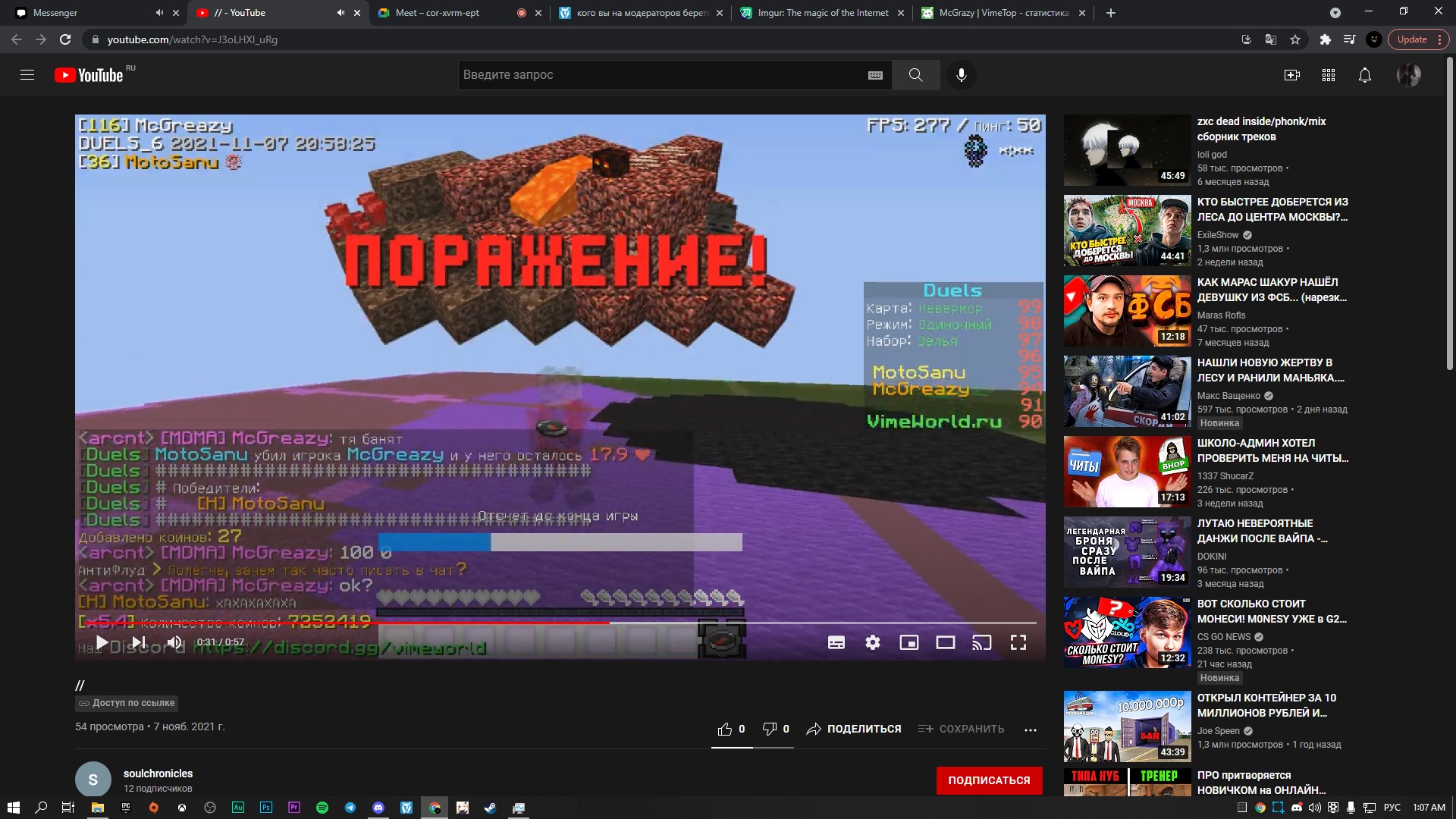Open YouTube apps grid
Image resolution: width=1456 pixels, height=819 pixels.
click(1328, 75)
